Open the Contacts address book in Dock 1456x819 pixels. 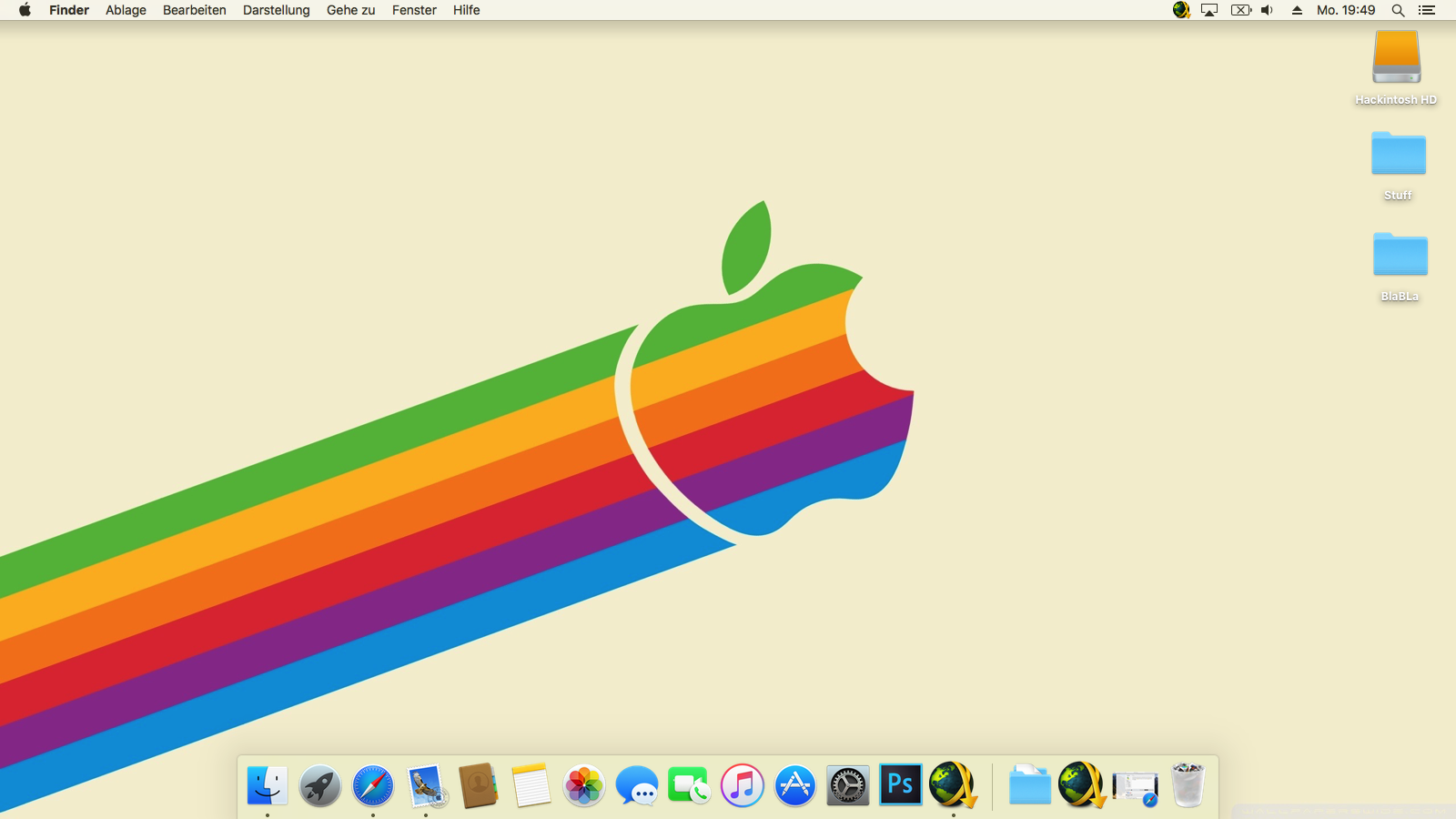(x=478, y=785)
